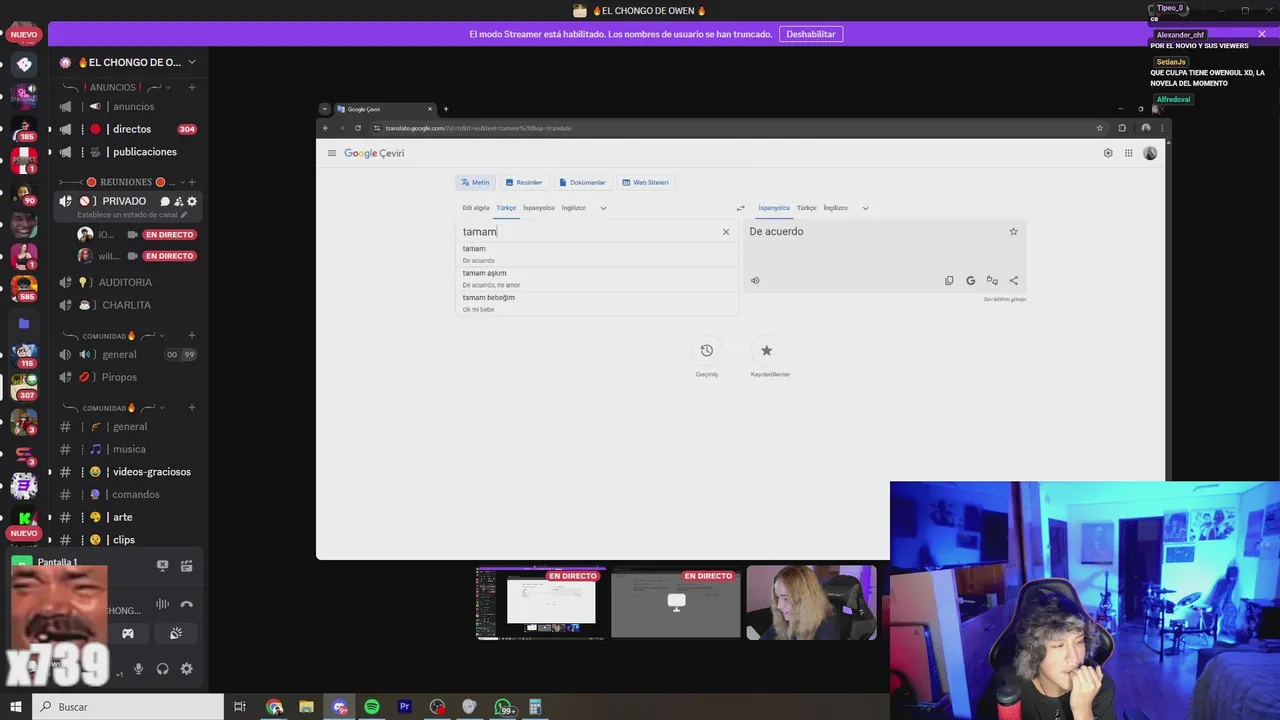
Task: Swap source and target languages
Action: click(740, 208)
